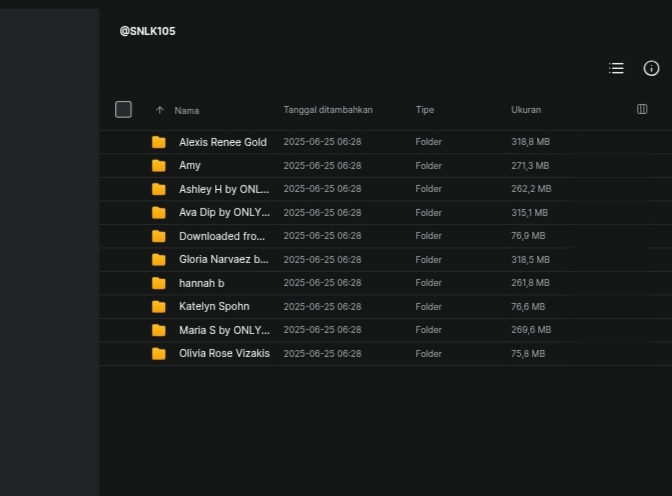Sort by Nama column header
Screen dimensions: 672x496
click(186, 111)
